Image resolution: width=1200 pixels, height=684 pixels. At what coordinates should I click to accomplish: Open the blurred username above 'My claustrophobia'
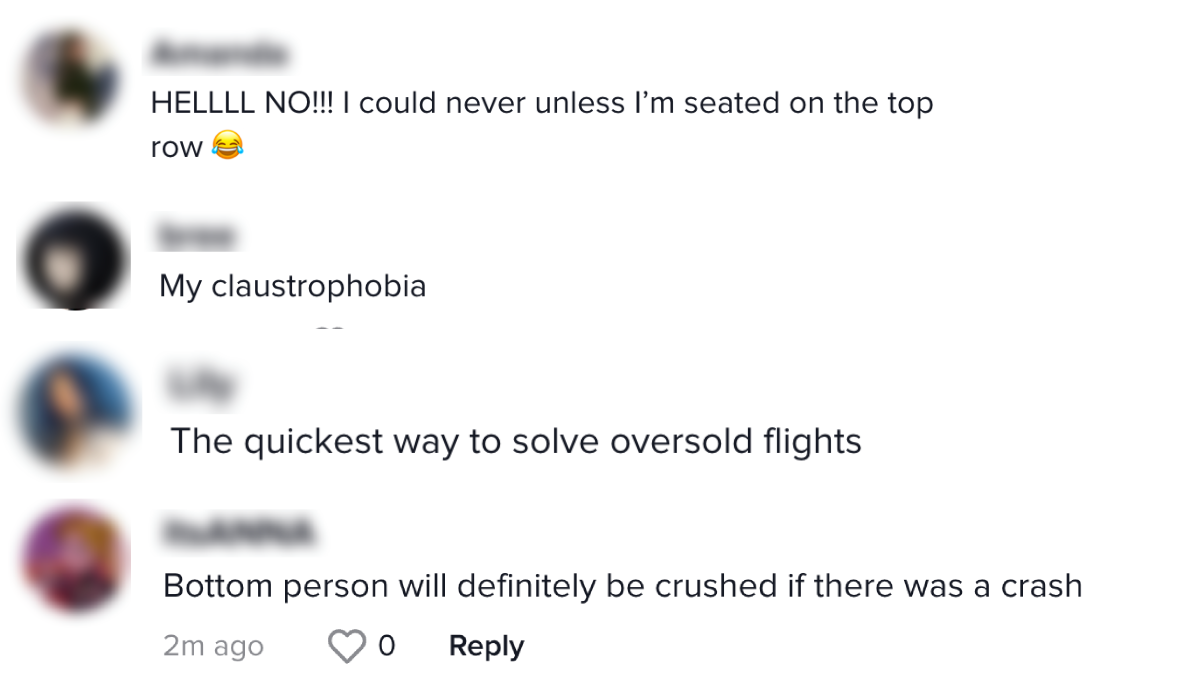[196, 237]
